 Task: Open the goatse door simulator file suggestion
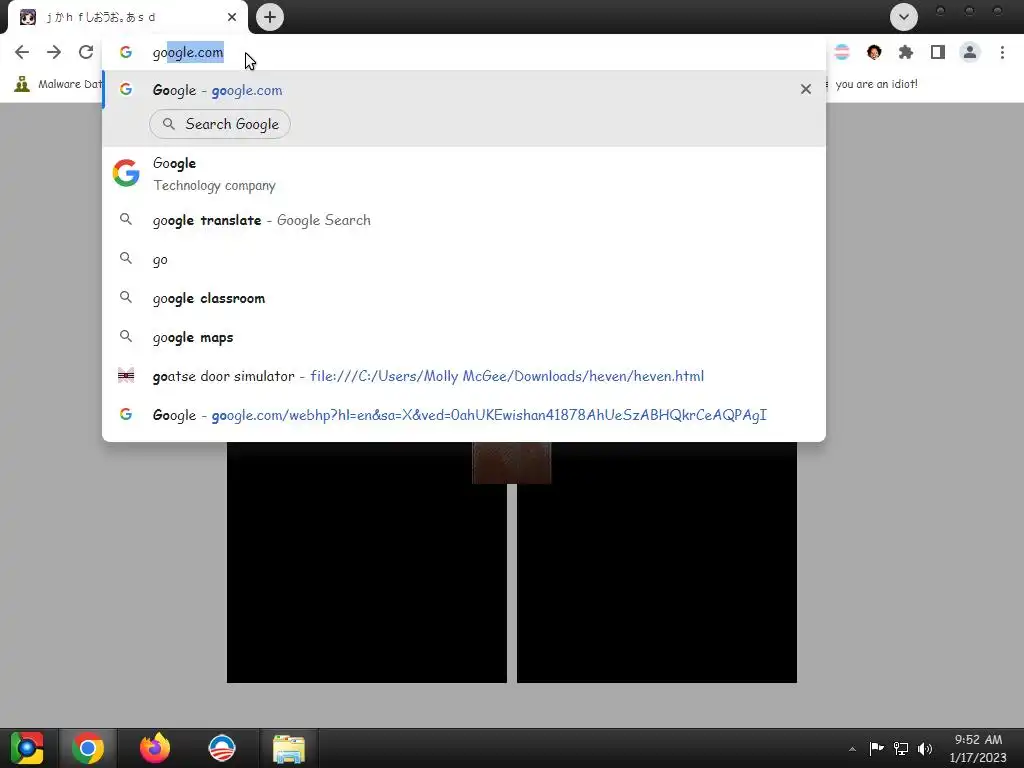coord(464,376)
